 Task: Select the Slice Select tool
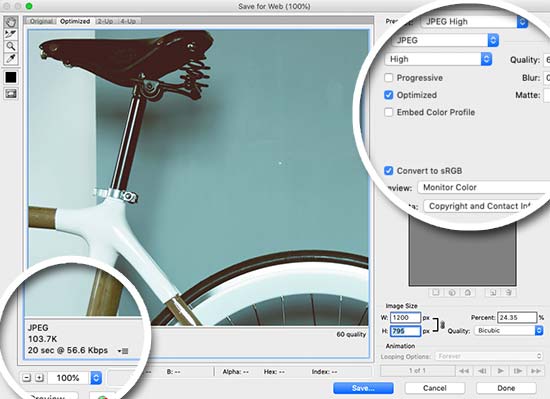[x=11, y=34]
